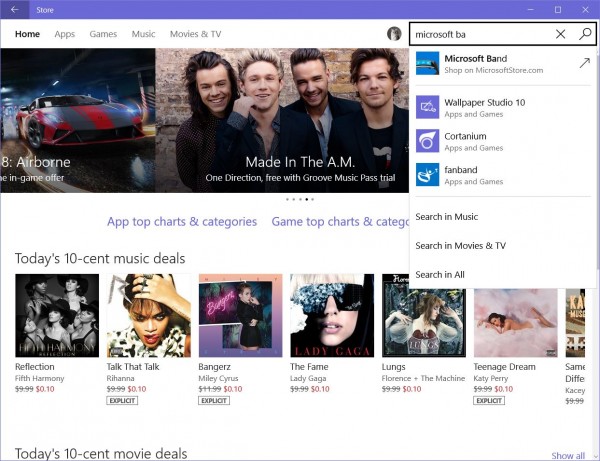Open external link arrow for Microsoft Band
The width and height of the screenshot is (600, 461).
[584, 64]
